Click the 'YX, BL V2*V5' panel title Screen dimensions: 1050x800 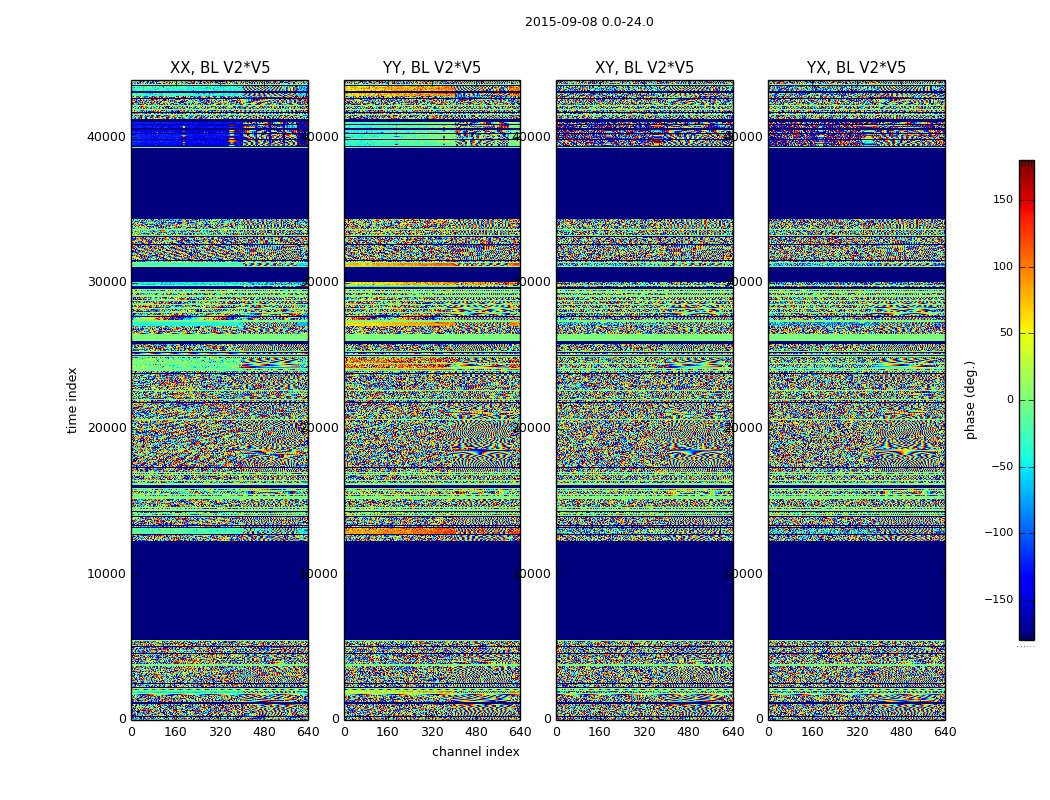point(856,68)
